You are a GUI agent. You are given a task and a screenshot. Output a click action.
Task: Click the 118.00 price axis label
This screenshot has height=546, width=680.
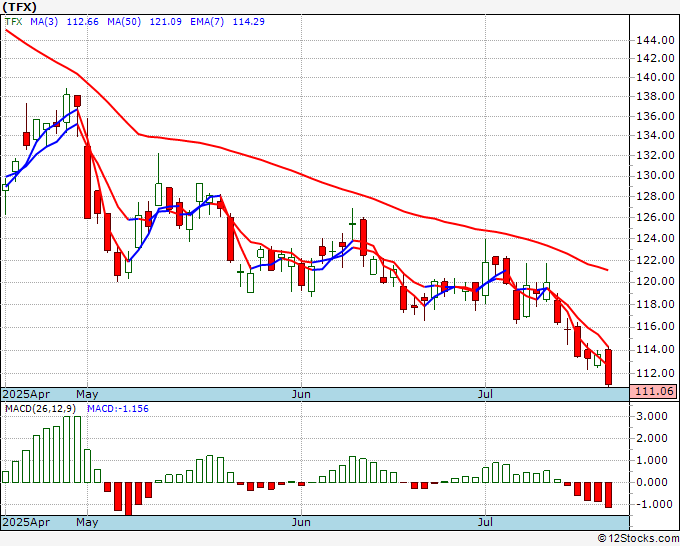pos(655,304)
